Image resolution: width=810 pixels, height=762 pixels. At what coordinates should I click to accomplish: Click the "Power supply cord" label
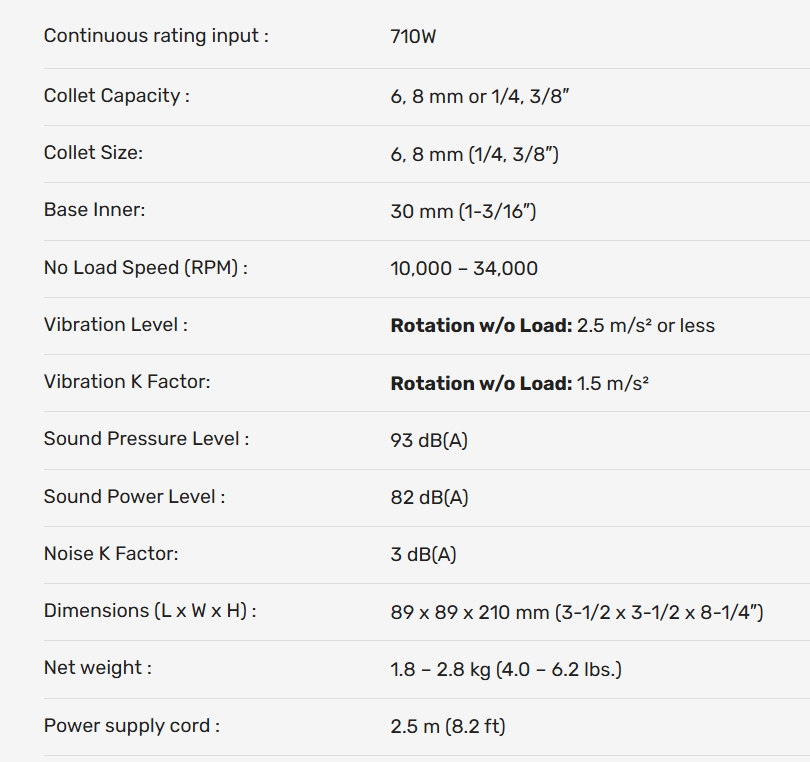coord(132,726)
